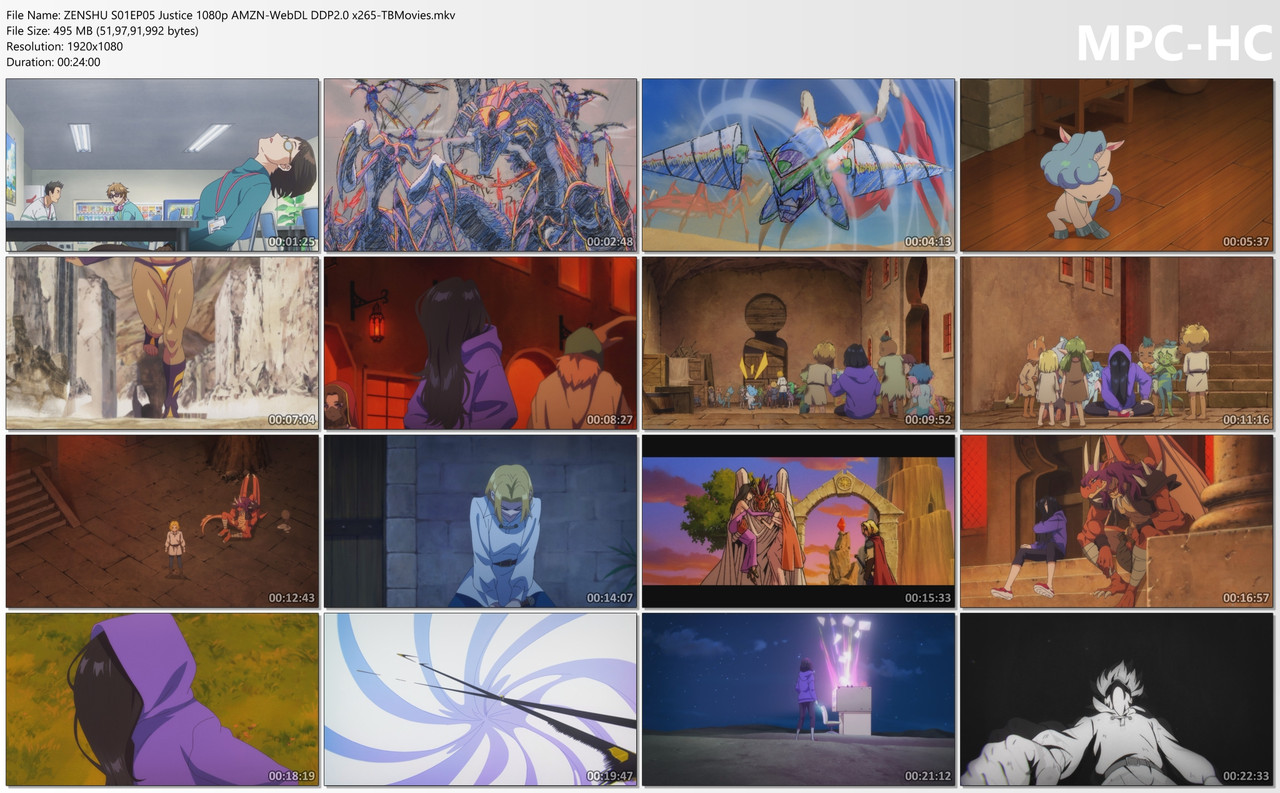1280x793 pixels.
Task: Click the Duration 00:24:00 text
Action: point(53,62)
